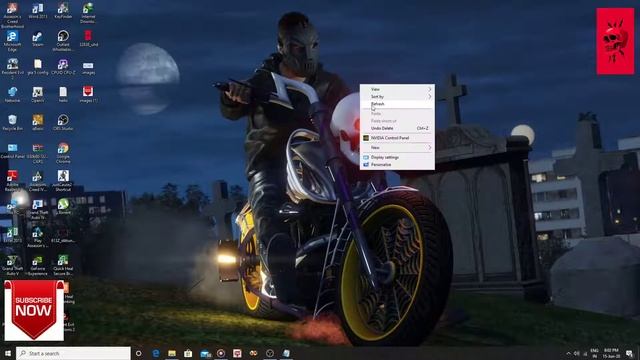This screenshot has height=360, width=640.
Task: Select the Excel 2013 desktop shortcut
Action: [x=12, y=235]
